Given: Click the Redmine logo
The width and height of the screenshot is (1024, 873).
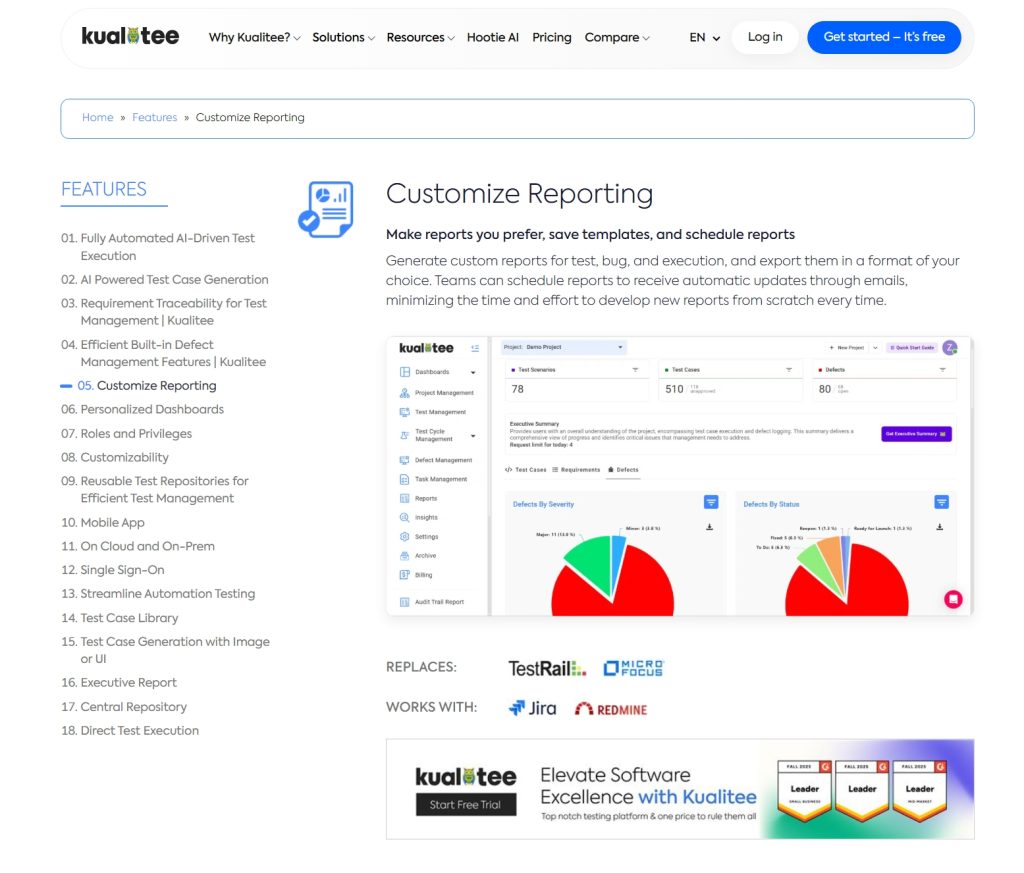Looking at the screenshot, I should pyautogui.click(x=611, y=709).
